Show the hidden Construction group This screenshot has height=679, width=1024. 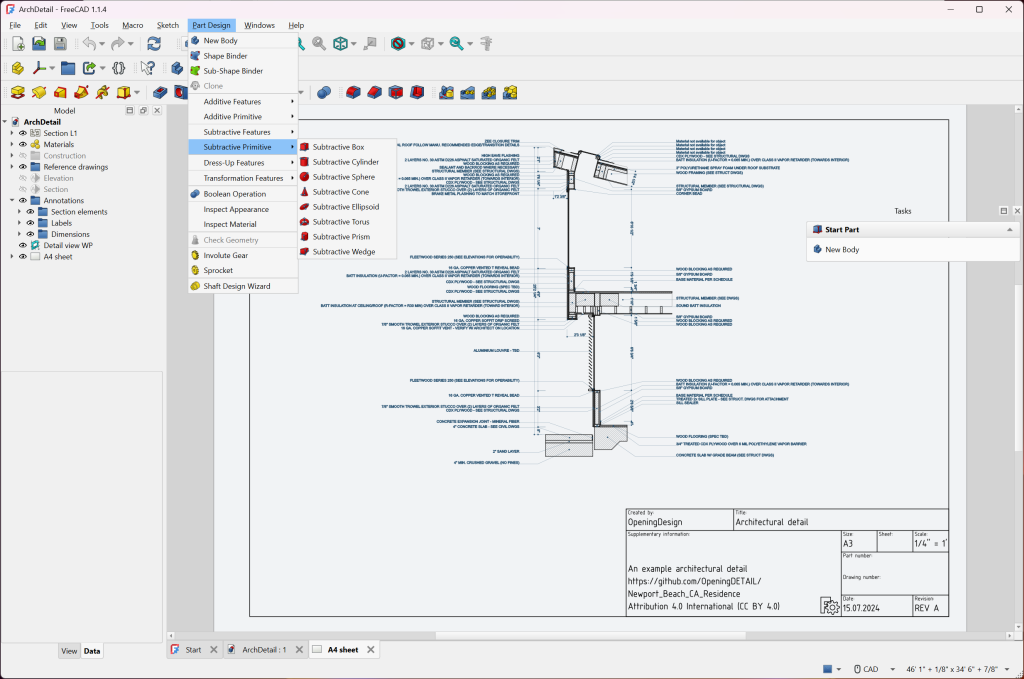(x=23, y=155)
